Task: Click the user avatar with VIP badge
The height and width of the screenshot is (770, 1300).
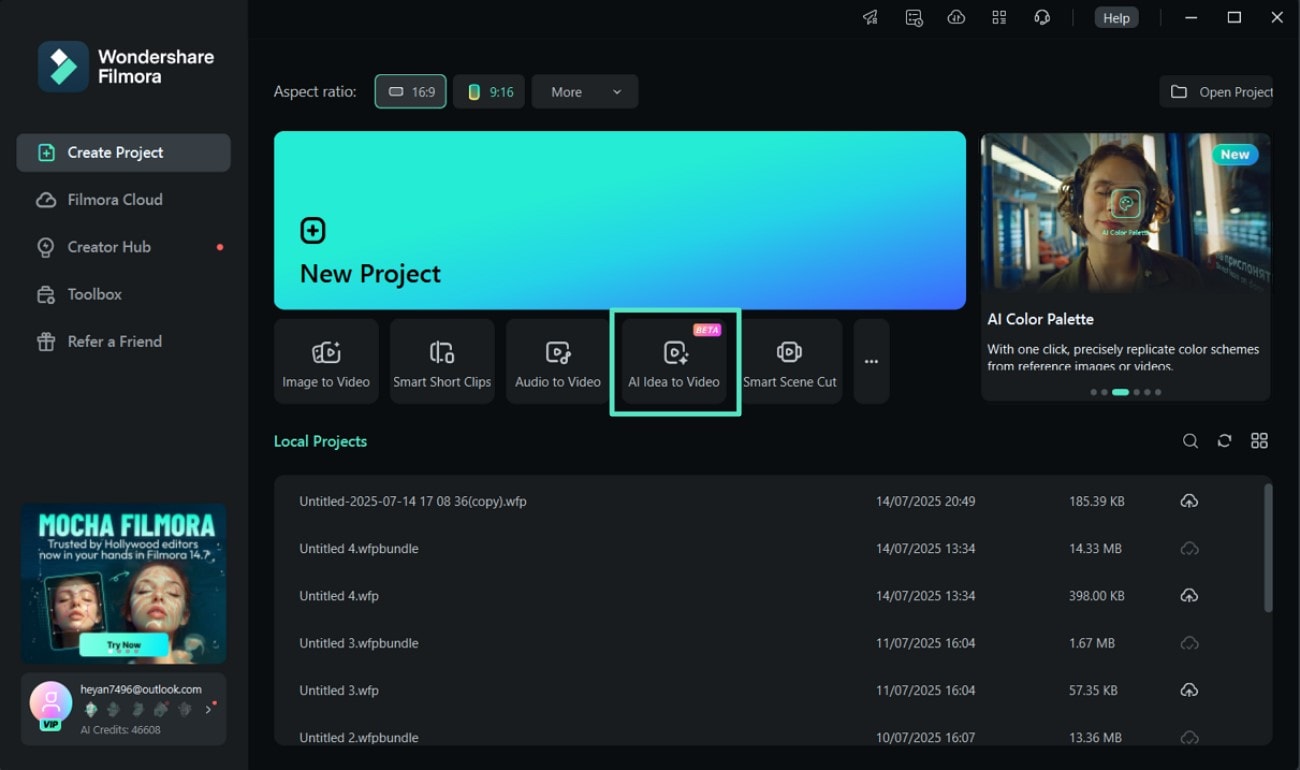Action: click(x=50, y=704)
